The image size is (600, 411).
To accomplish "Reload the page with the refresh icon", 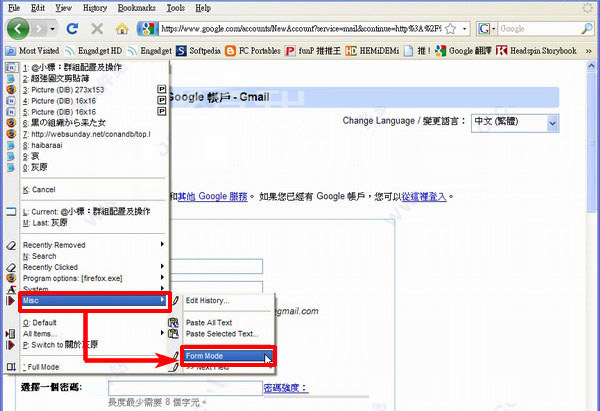I will coord(72,29).
